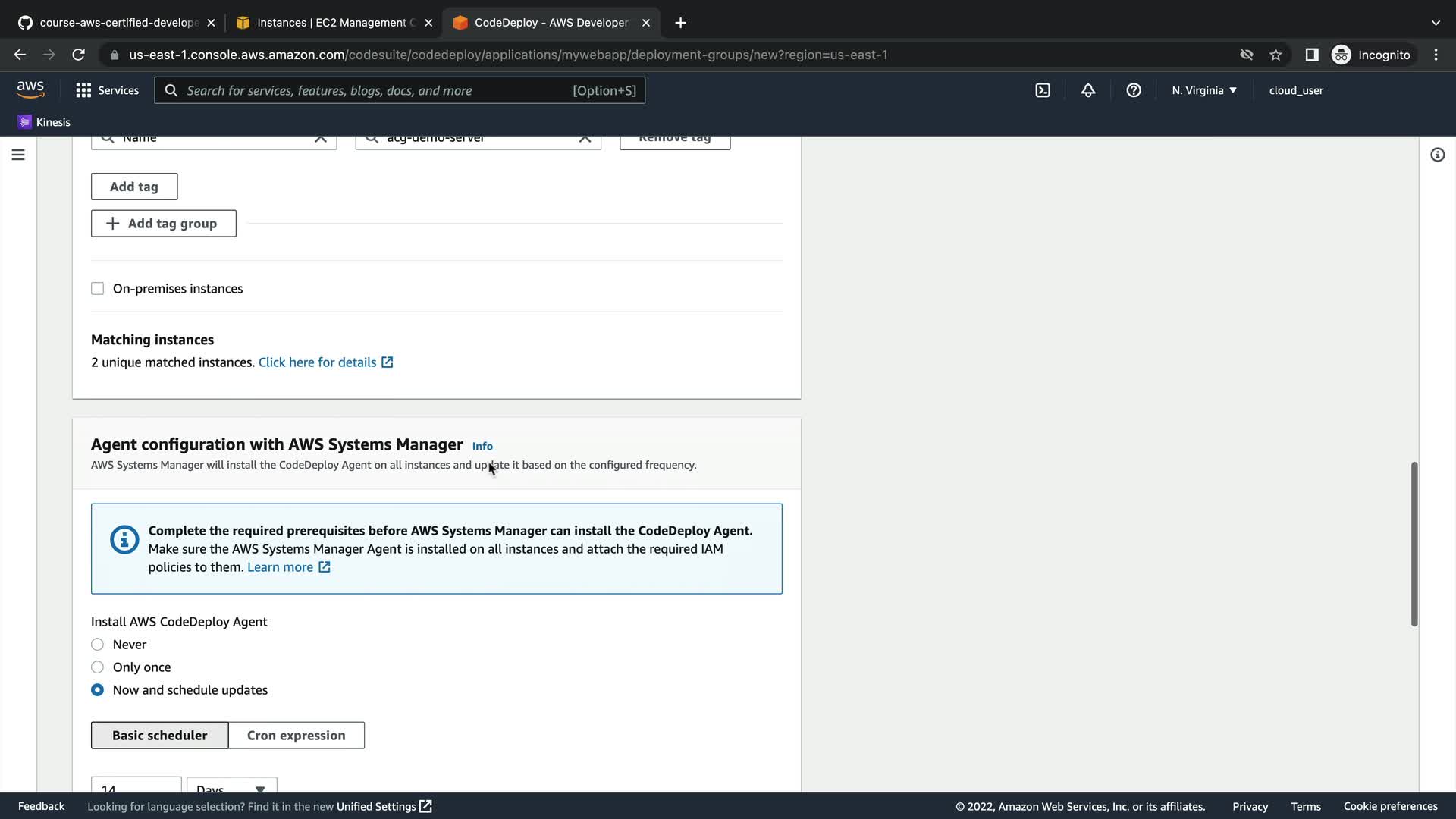Check the On-premises instances checkbox
The height and width of the screenshot is (819, 1456).
(97, 288)
